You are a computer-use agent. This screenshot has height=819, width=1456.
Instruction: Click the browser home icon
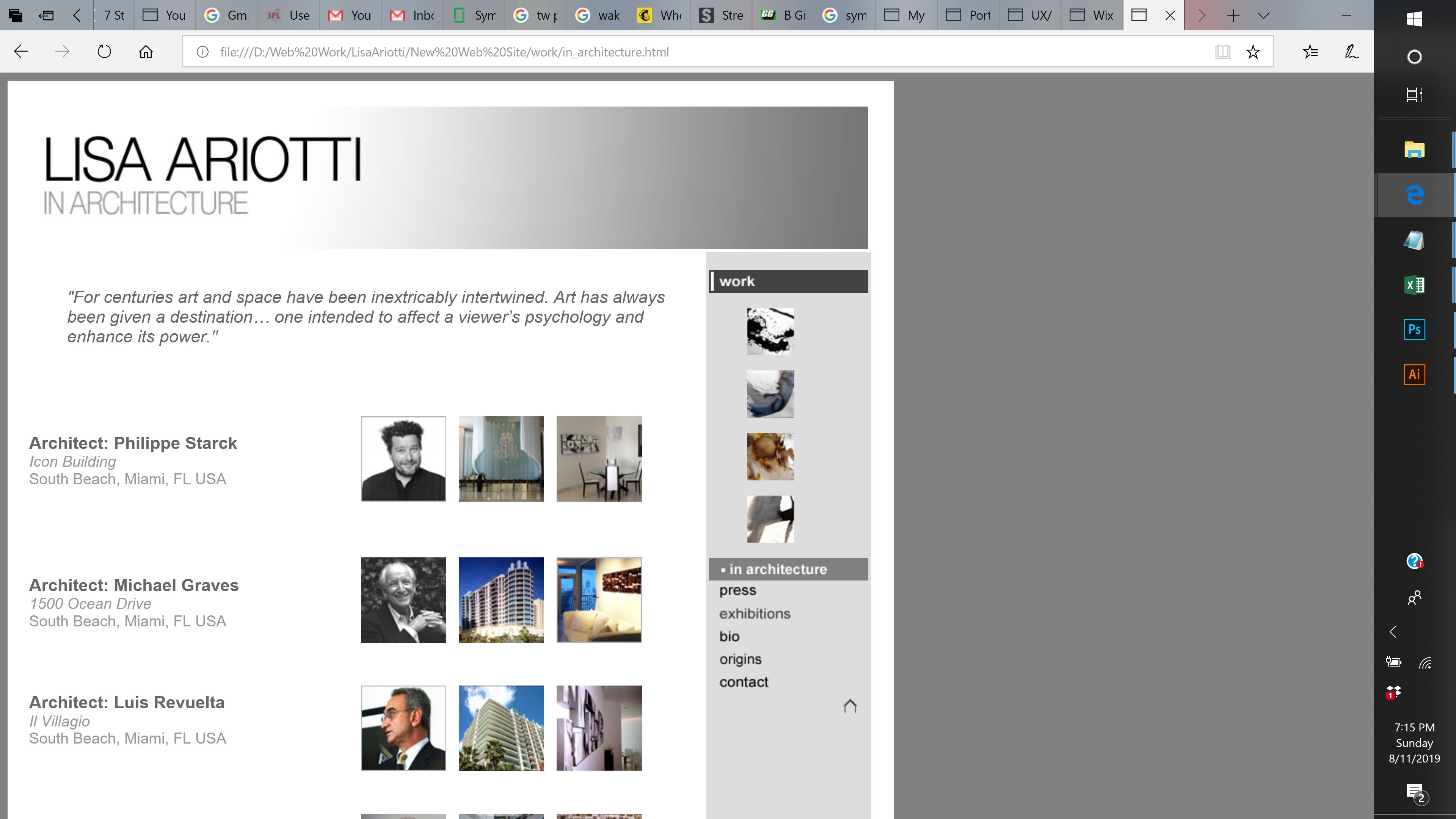pos(146,52)
